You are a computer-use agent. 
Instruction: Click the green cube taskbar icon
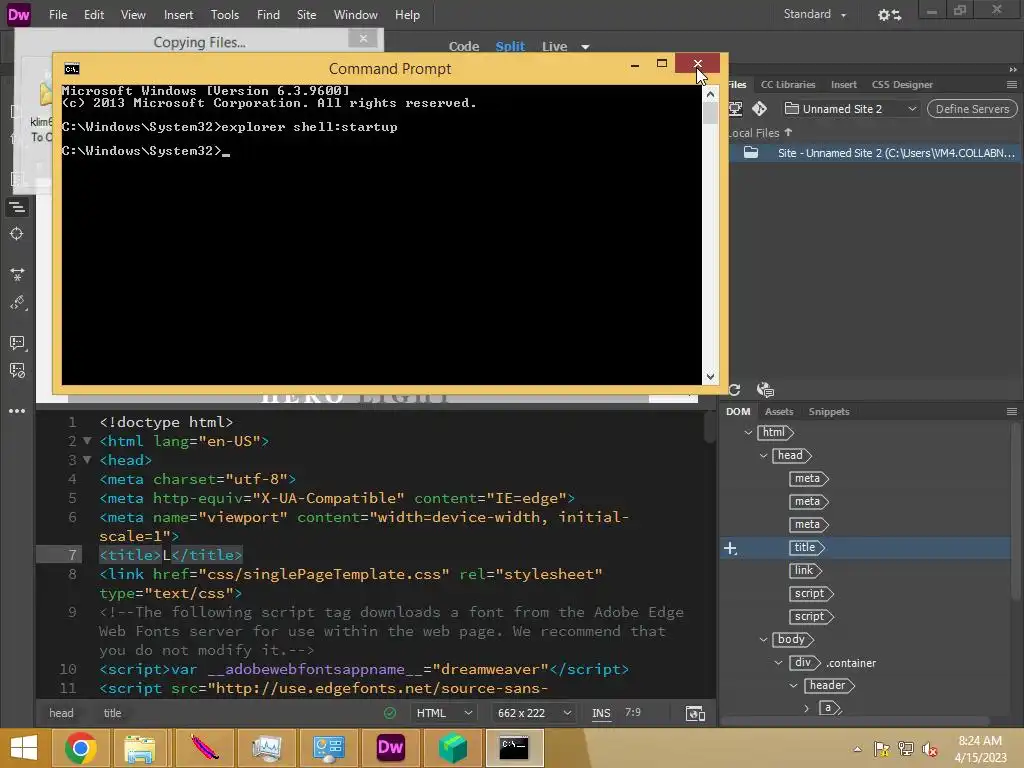452,748
